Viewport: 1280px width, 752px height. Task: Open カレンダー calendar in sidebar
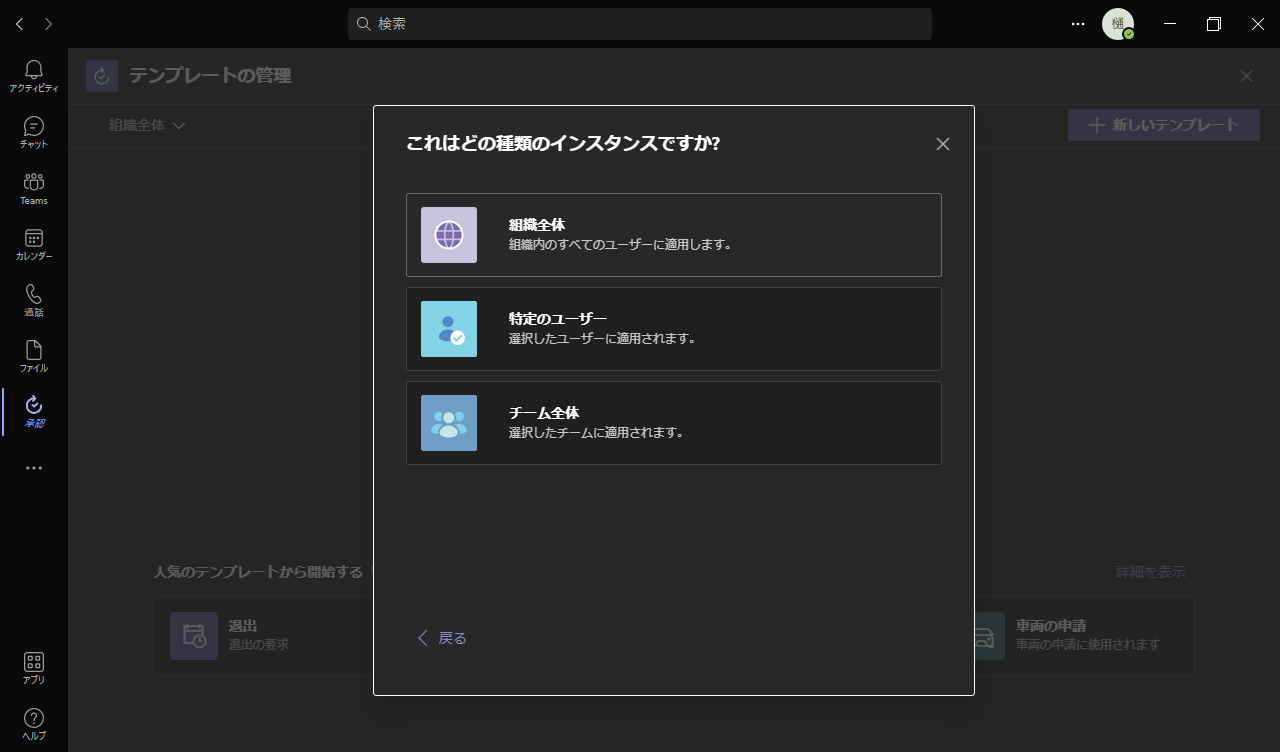point(34,244)
